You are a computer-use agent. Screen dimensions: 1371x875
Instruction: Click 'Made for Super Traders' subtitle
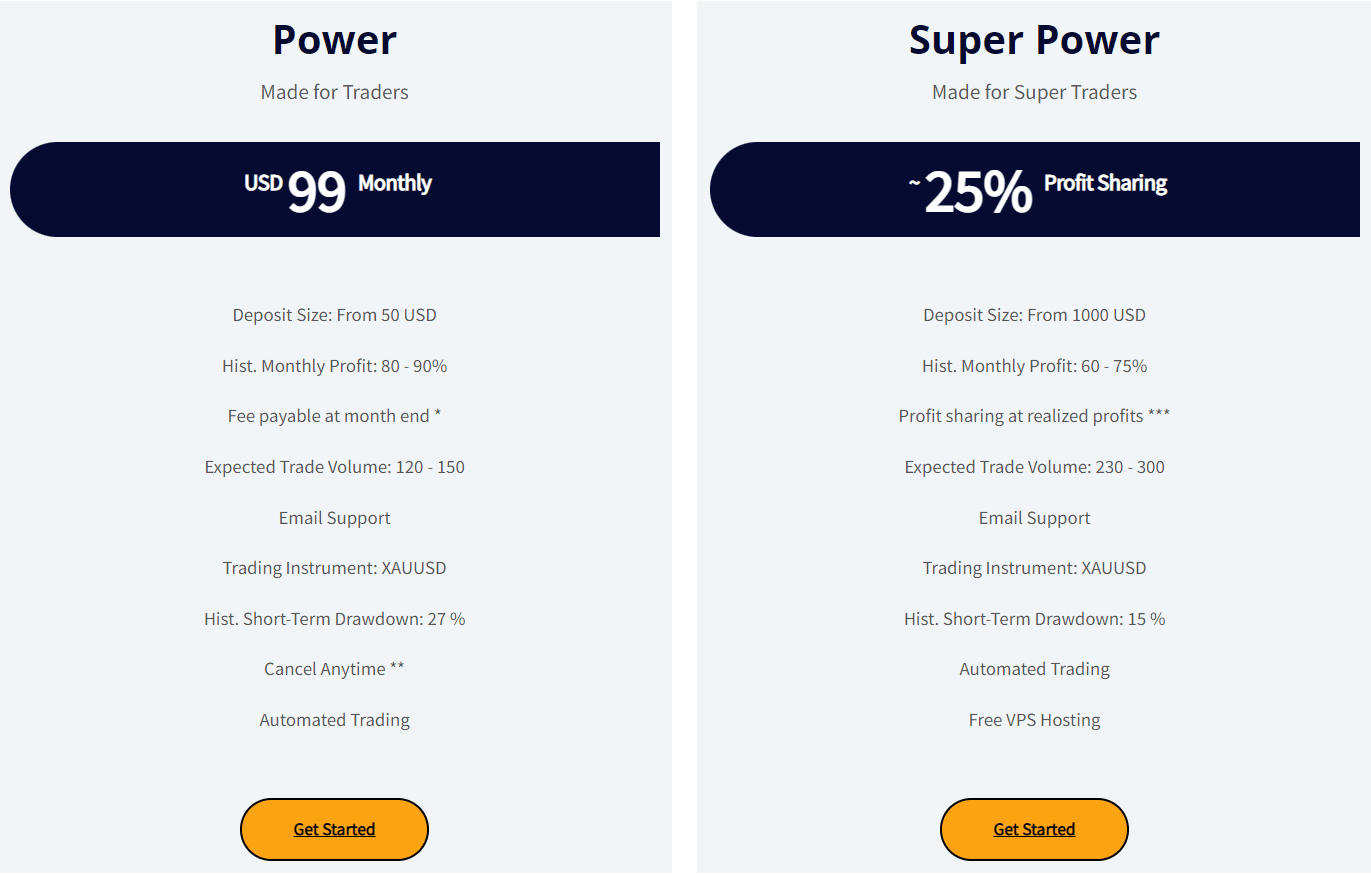click(x=1034, y=92)
